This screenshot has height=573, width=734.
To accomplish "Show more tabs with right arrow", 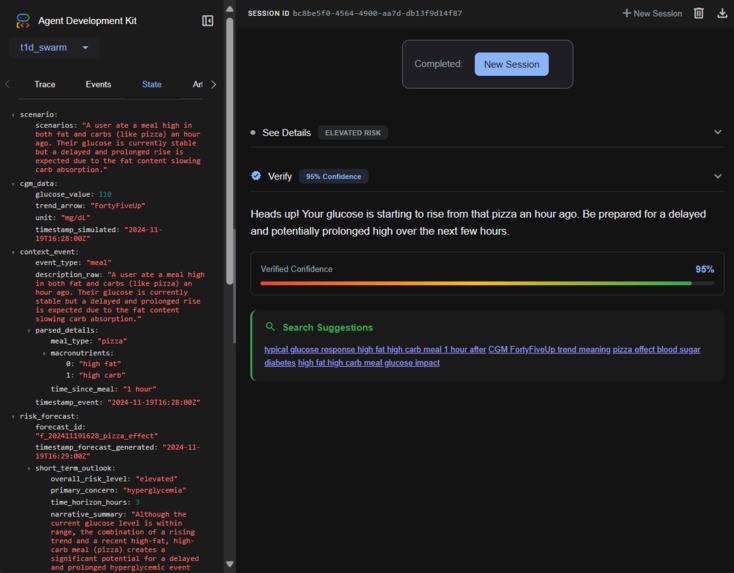I will point(213,84).
